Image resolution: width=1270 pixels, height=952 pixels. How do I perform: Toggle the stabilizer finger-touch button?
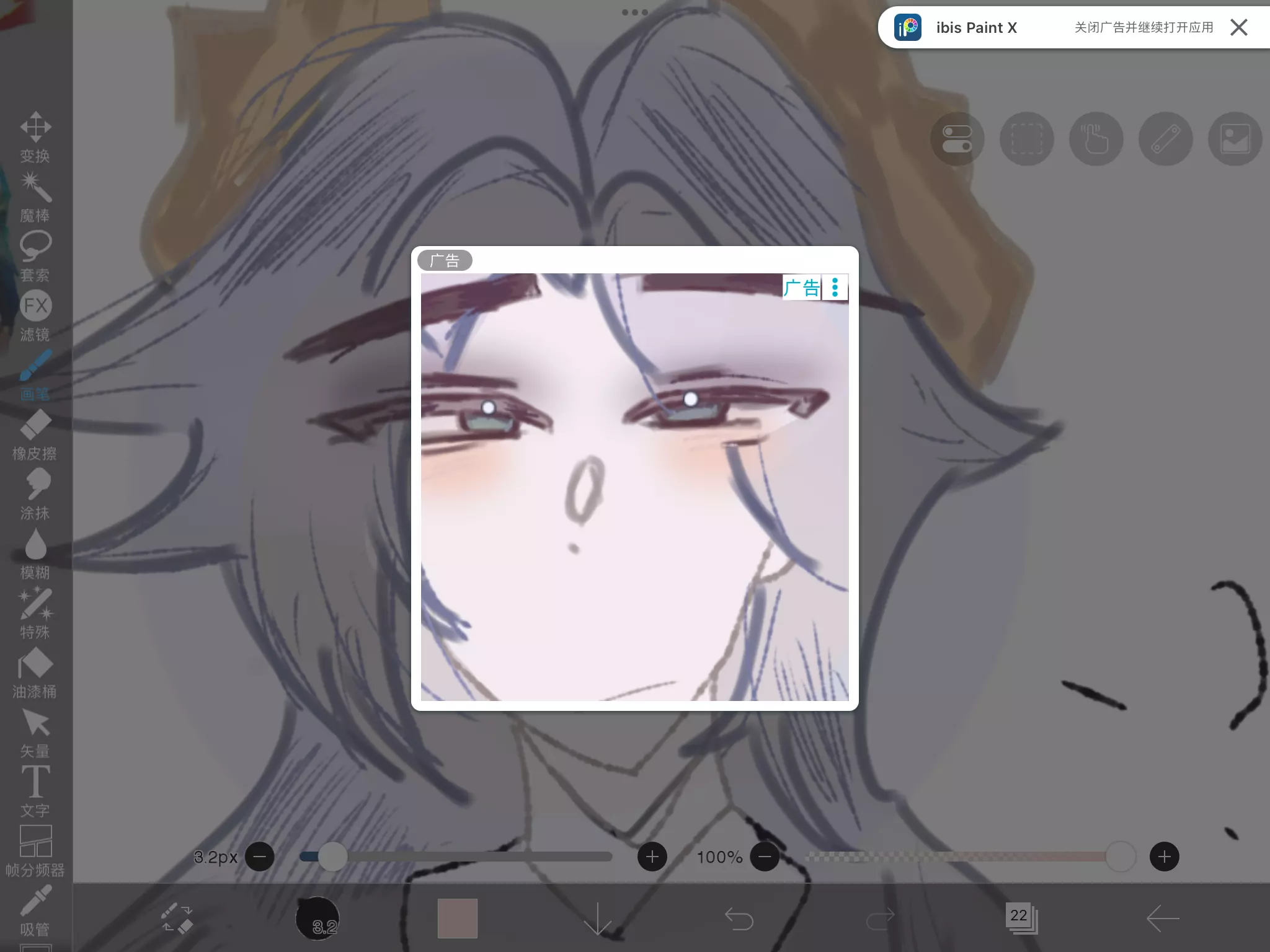[x=1096, y=139]
